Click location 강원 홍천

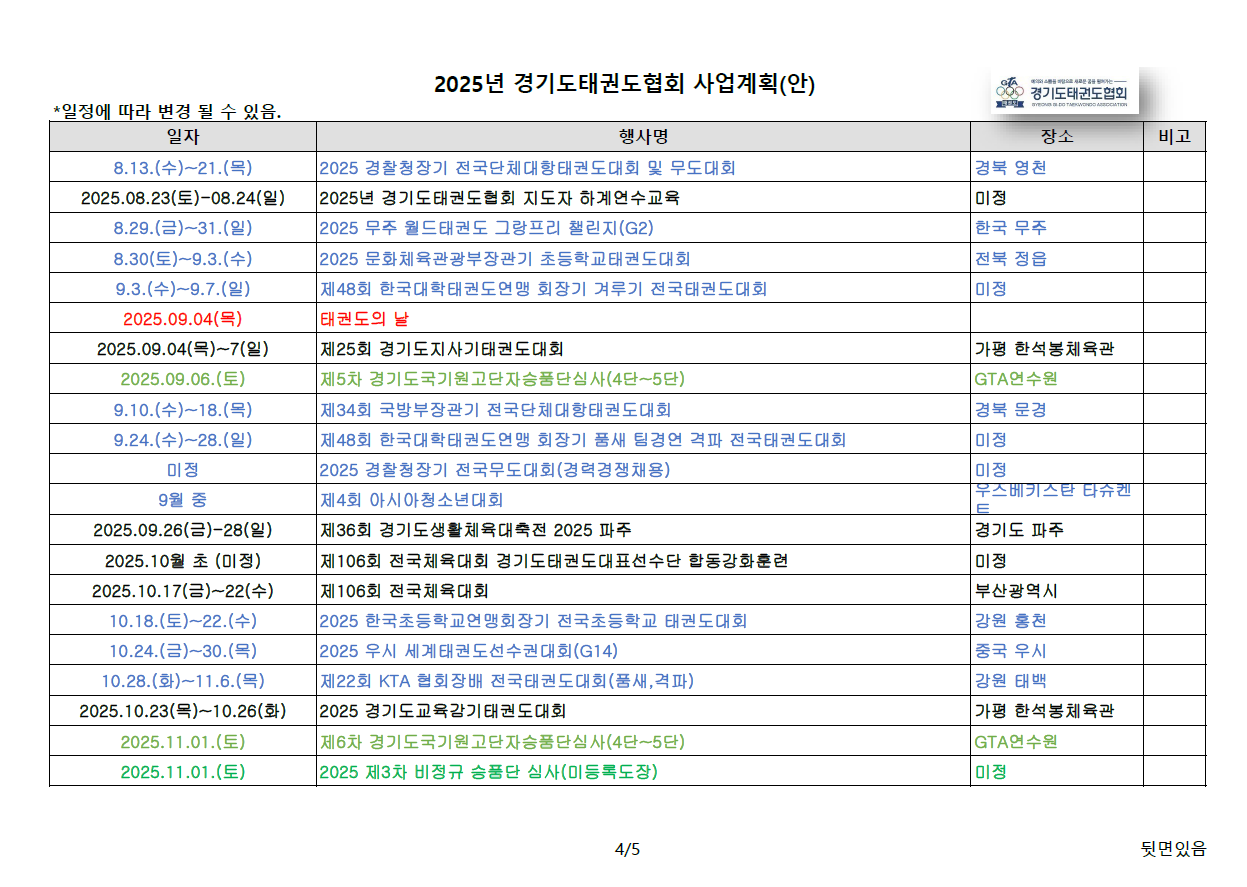coord(1011,621)
